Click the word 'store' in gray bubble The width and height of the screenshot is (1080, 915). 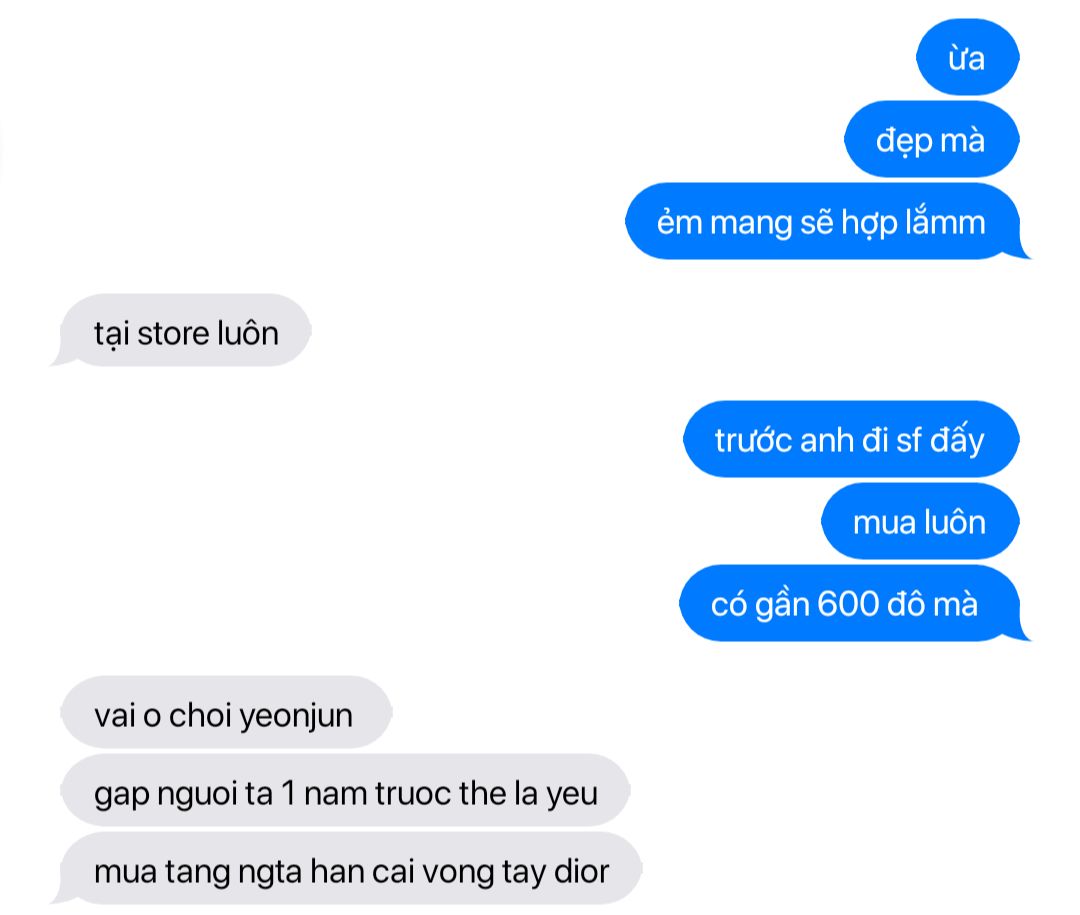pos(174,334)
